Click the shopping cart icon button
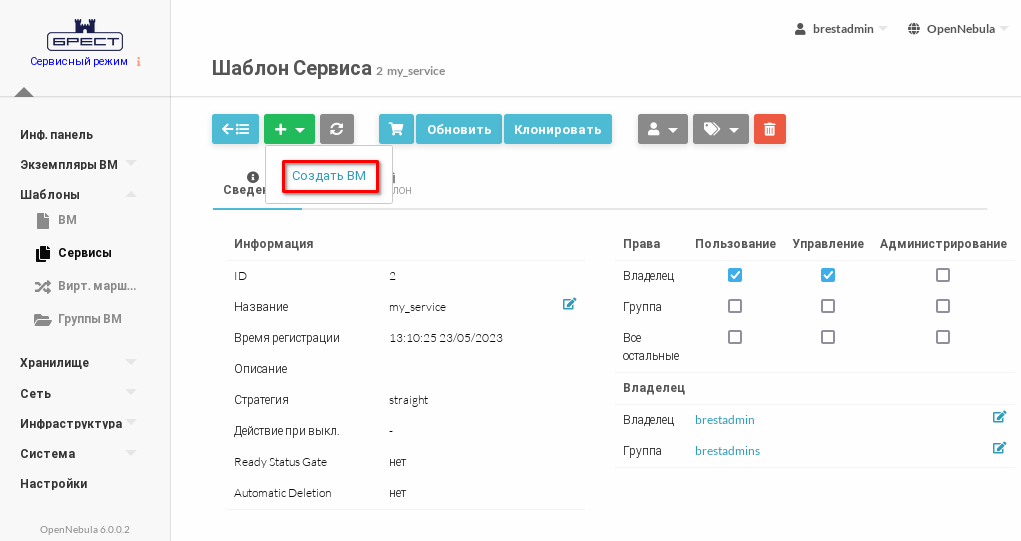1021x541 pixels. coord(396,129)
